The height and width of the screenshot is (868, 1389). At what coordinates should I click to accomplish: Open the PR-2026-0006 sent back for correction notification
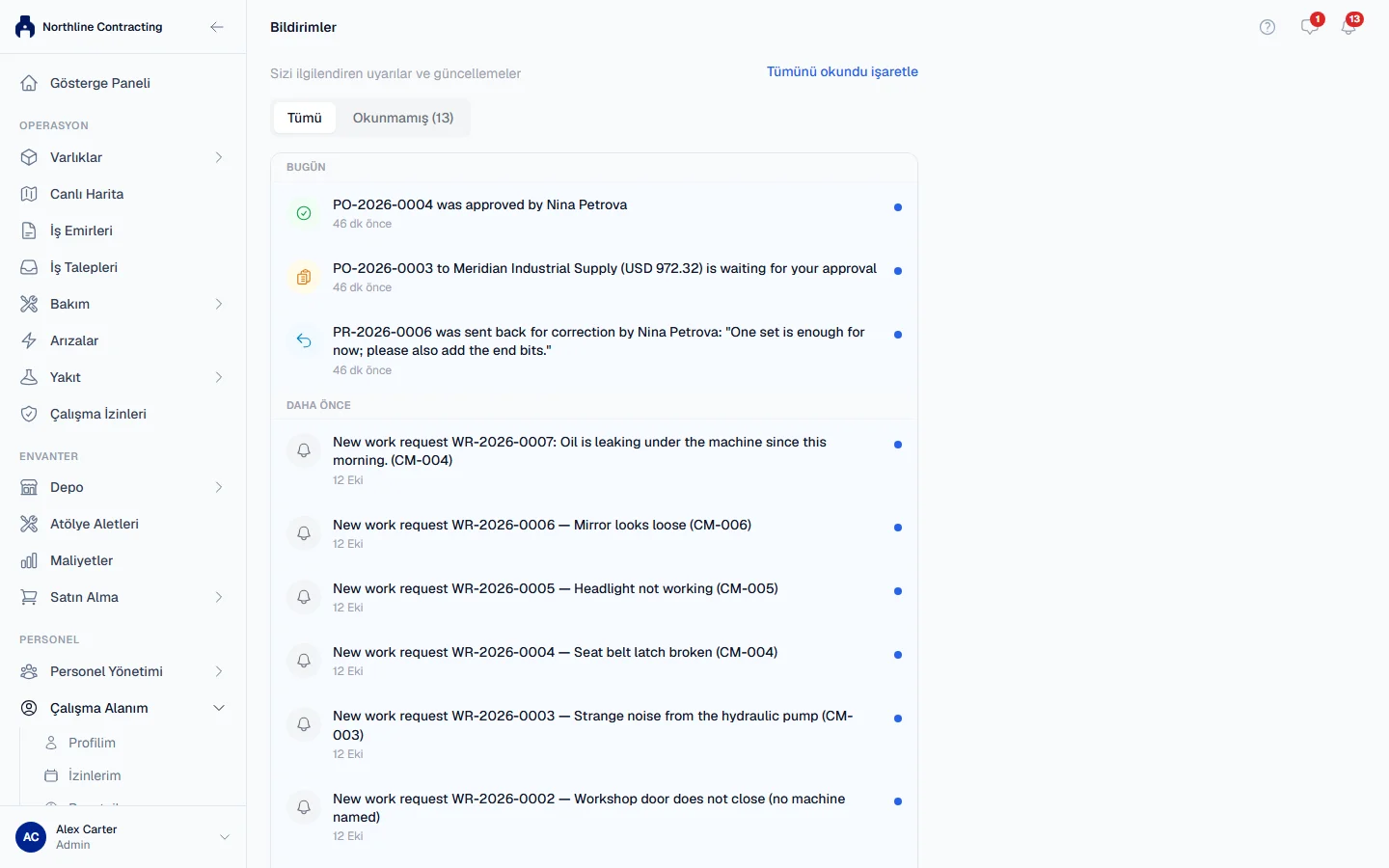[594, 351]
